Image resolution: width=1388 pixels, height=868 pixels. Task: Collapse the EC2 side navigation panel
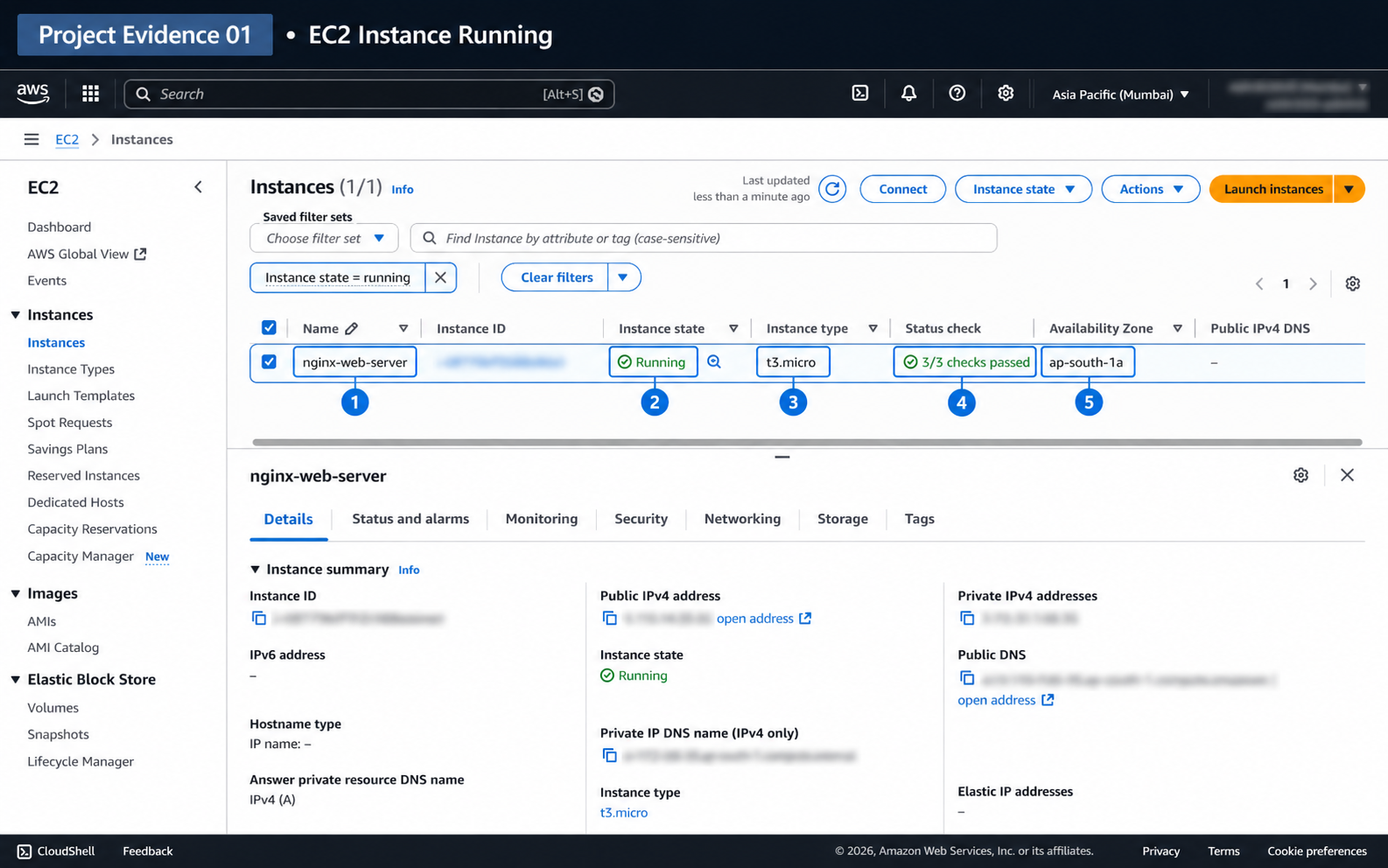click(x=199, y=187)
